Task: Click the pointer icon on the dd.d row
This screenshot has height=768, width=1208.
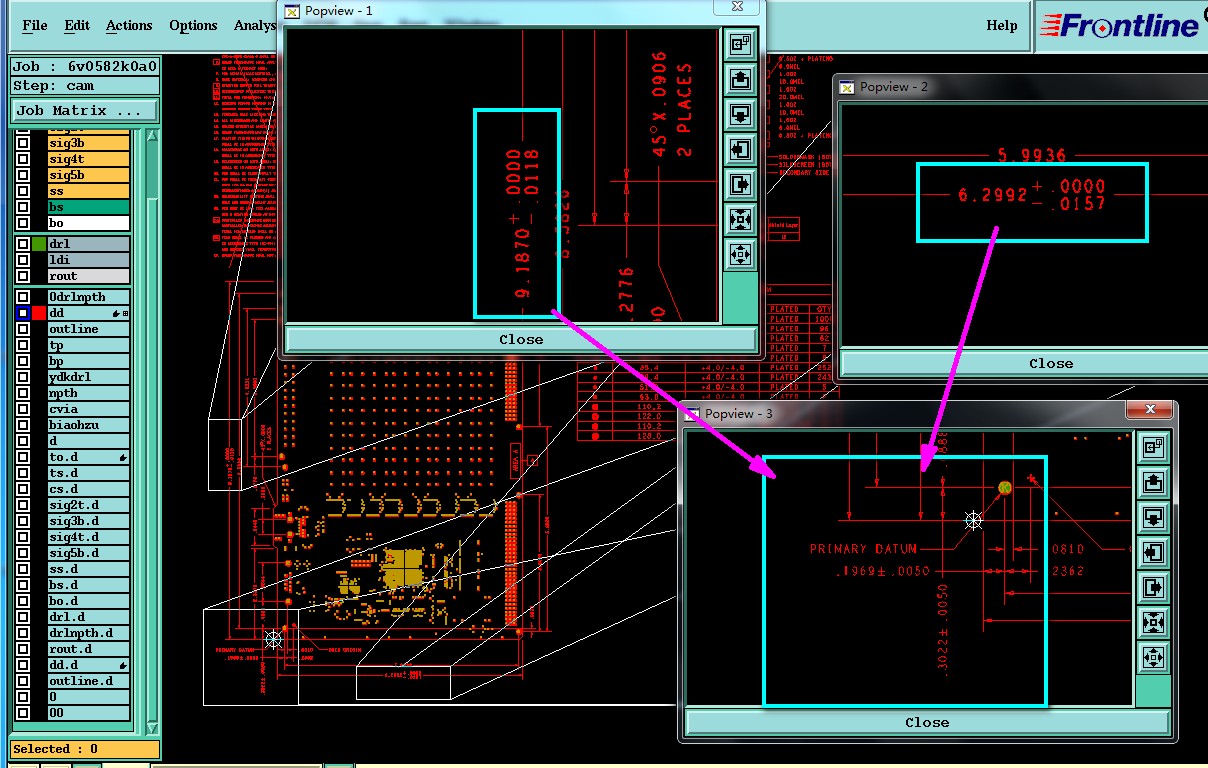Action: 123,665
